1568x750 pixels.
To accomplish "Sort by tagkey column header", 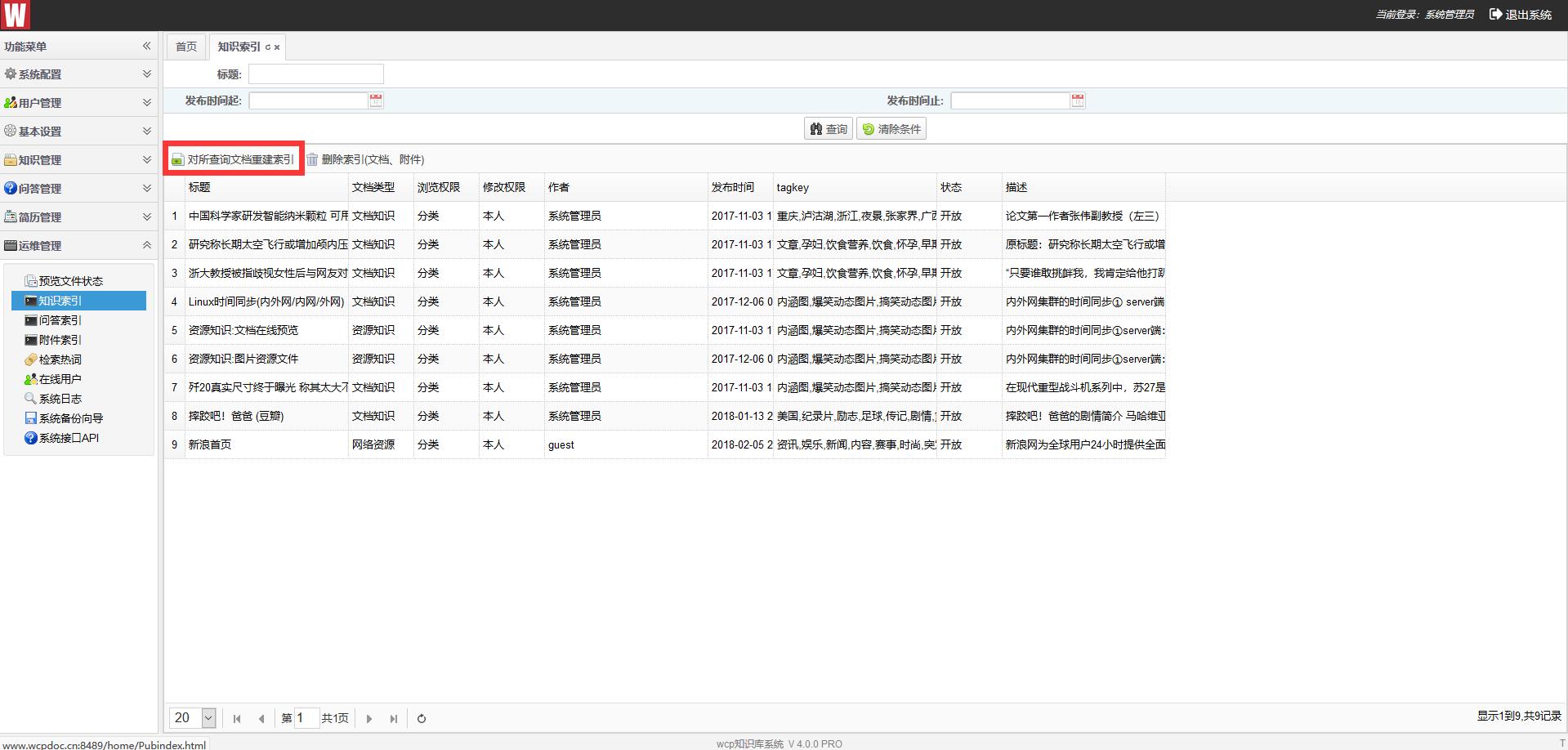I will pos(855,187).
